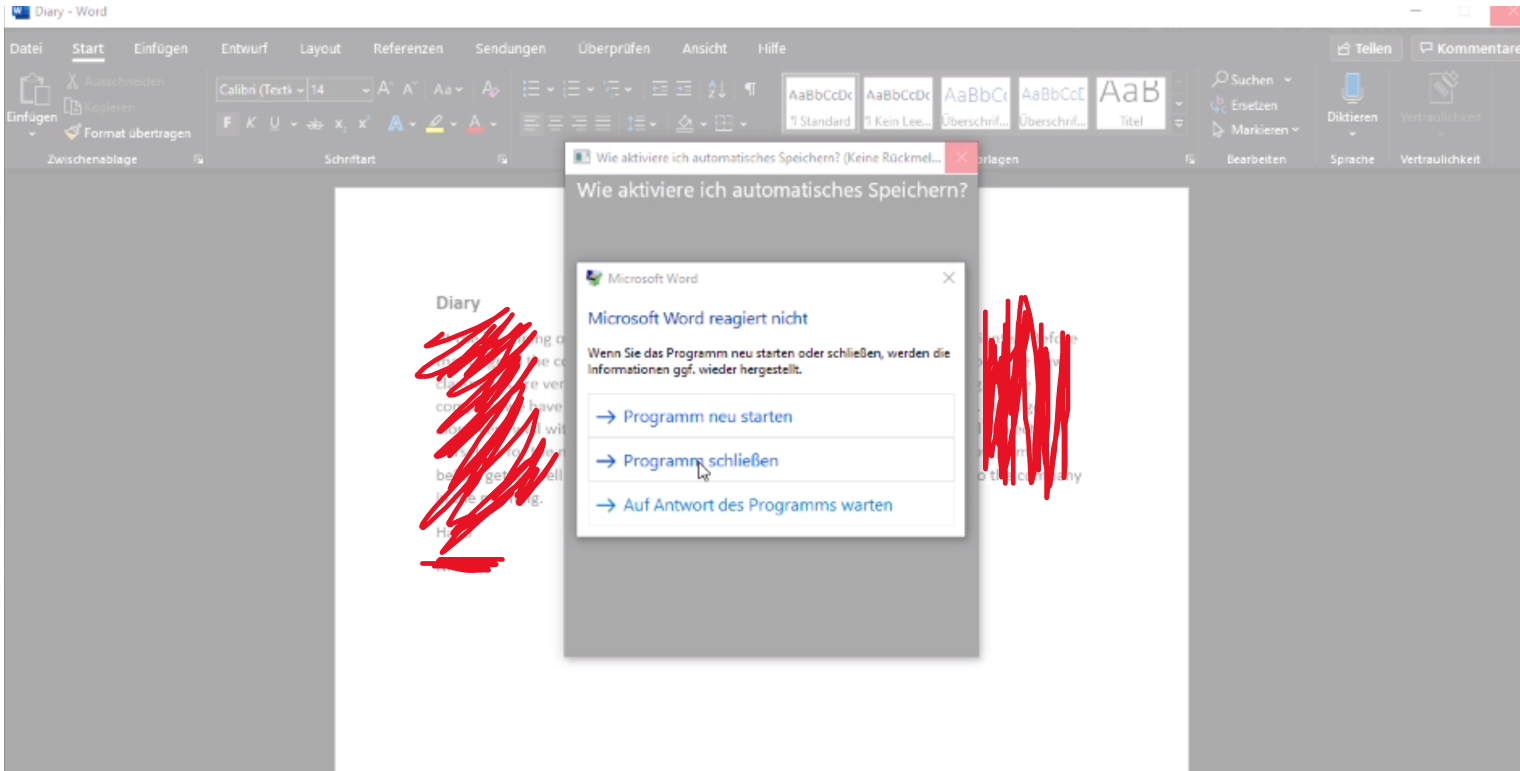Choose Programm neu starten option
The width and height of the screenshot is (1520, 771).
click(x=771, y=416)
